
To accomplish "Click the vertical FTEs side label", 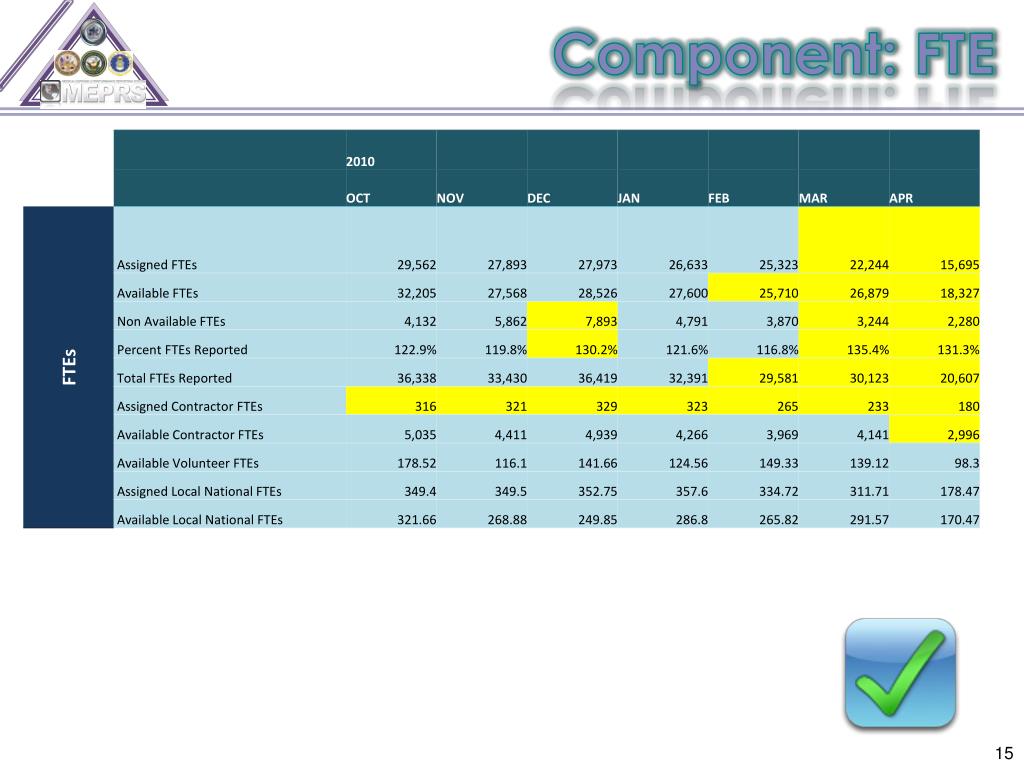I will pos(69,367).
